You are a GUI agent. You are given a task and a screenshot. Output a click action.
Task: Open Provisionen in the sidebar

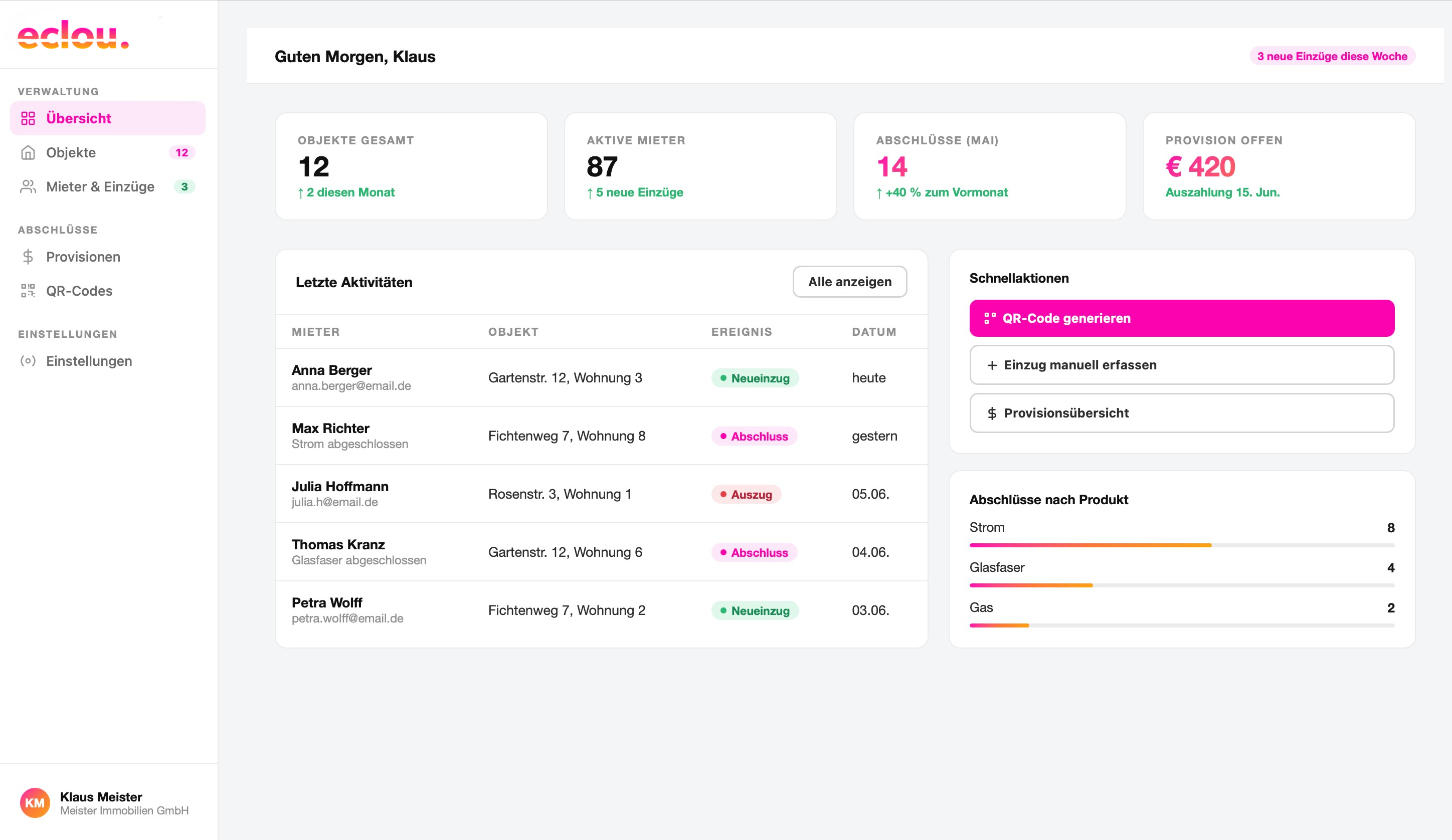108,257
